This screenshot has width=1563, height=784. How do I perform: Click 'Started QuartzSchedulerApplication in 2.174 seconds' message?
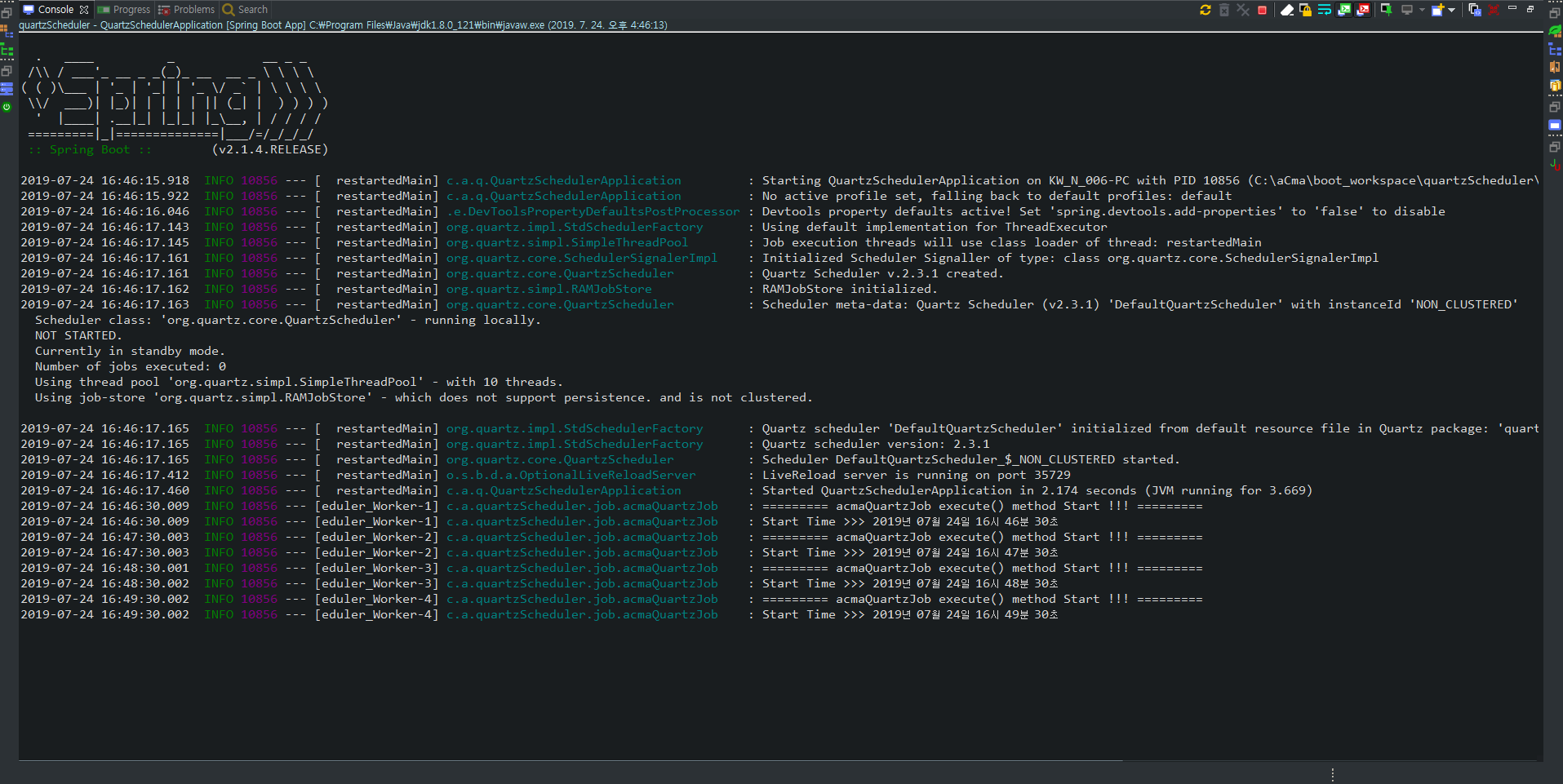click(949, 490)
